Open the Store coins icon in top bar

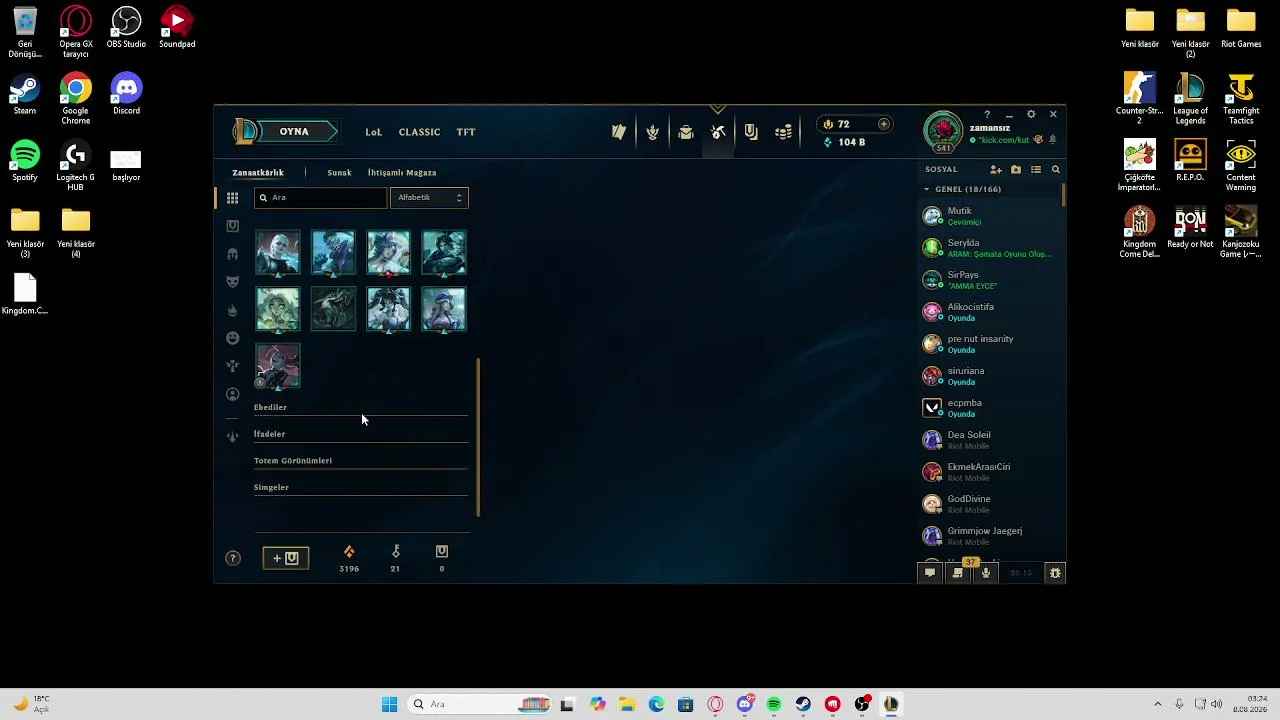[x=785, y=132]
